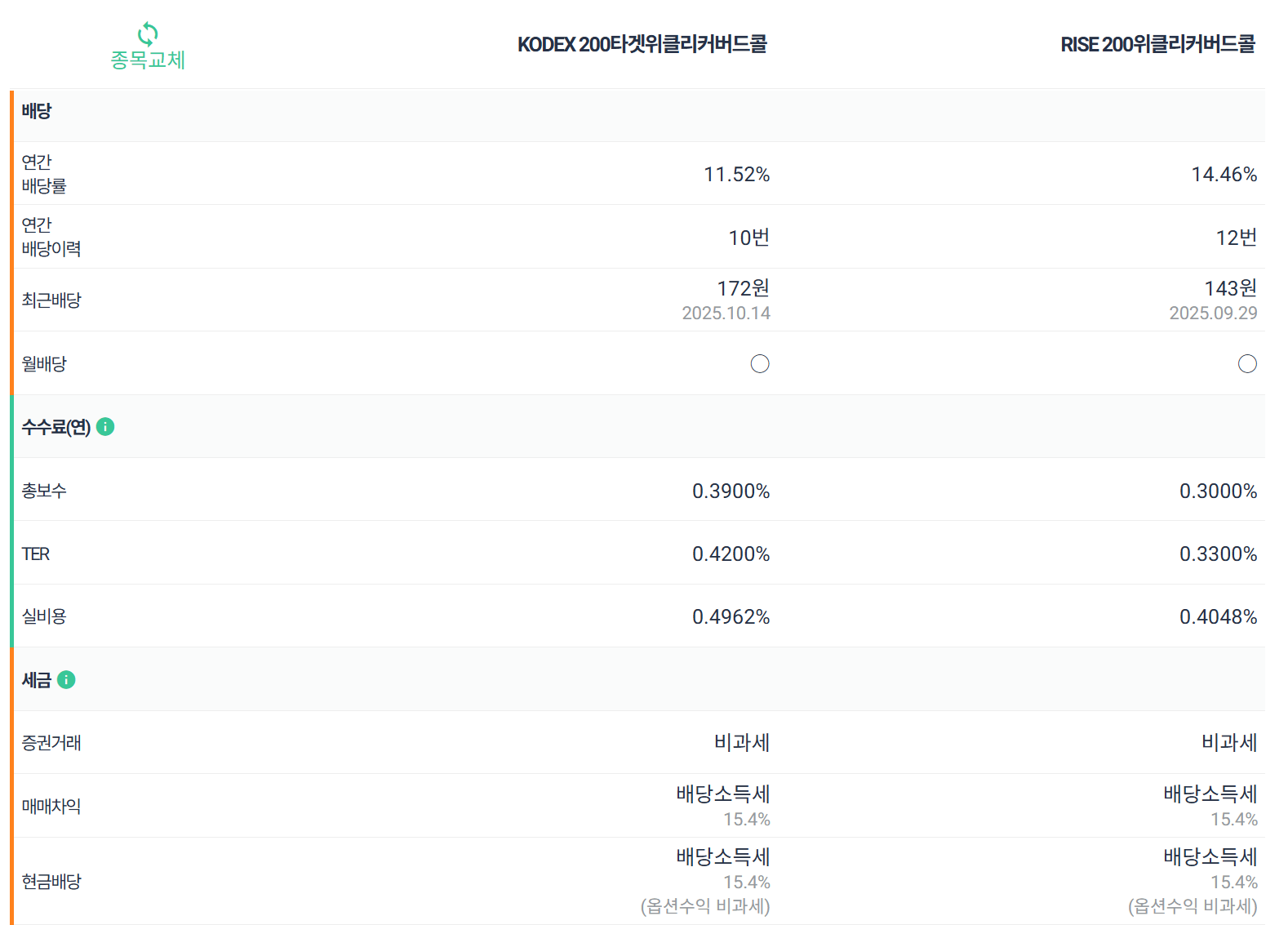
Task: Click KODEX 배당소득세 in the 매매차익 row
Action: click(723, 794)
